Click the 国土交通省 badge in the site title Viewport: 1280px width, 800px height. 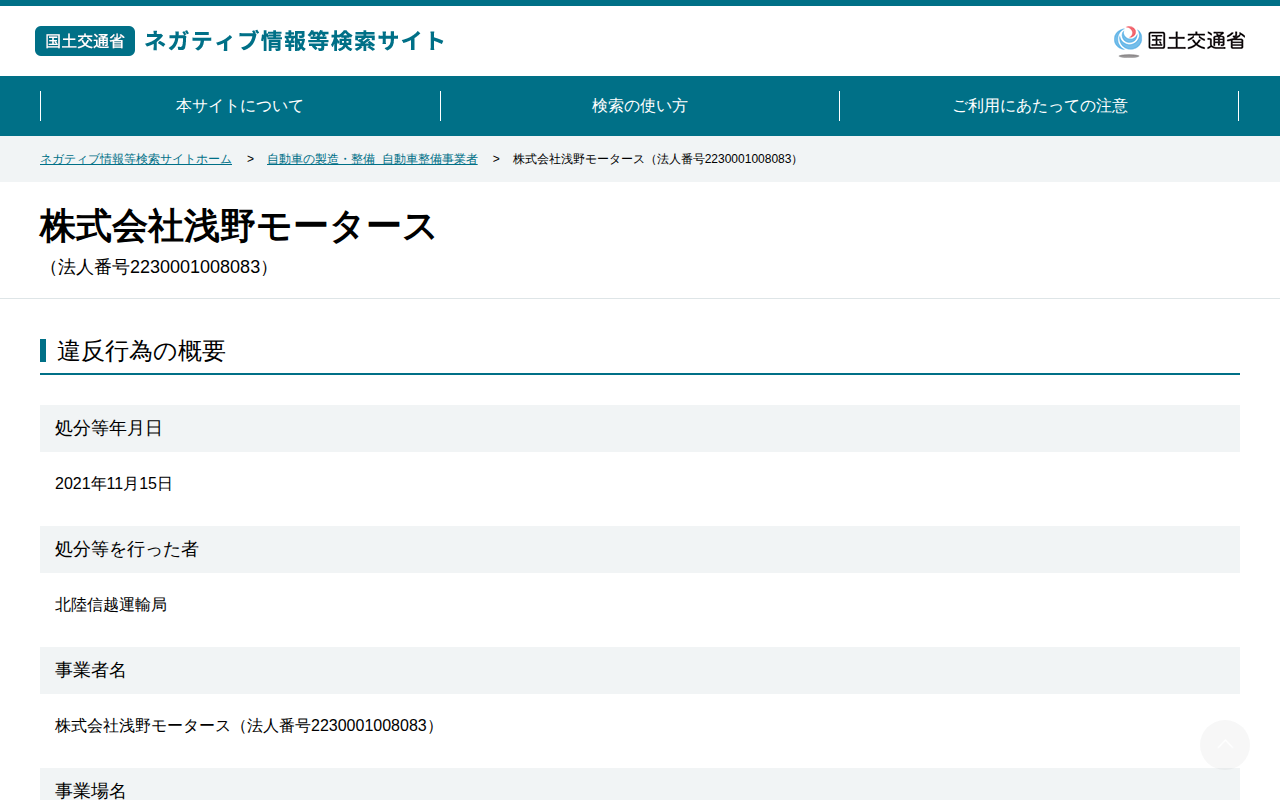85,41
